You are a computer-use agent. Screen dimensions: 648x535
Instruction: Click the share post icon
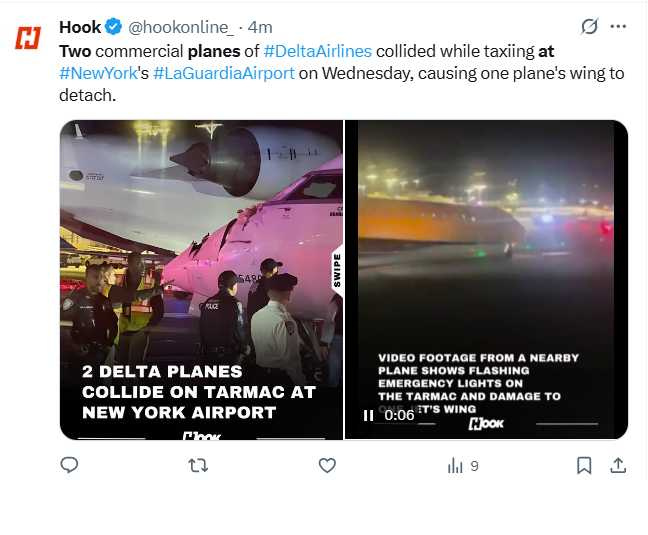(x=618, y=465)
